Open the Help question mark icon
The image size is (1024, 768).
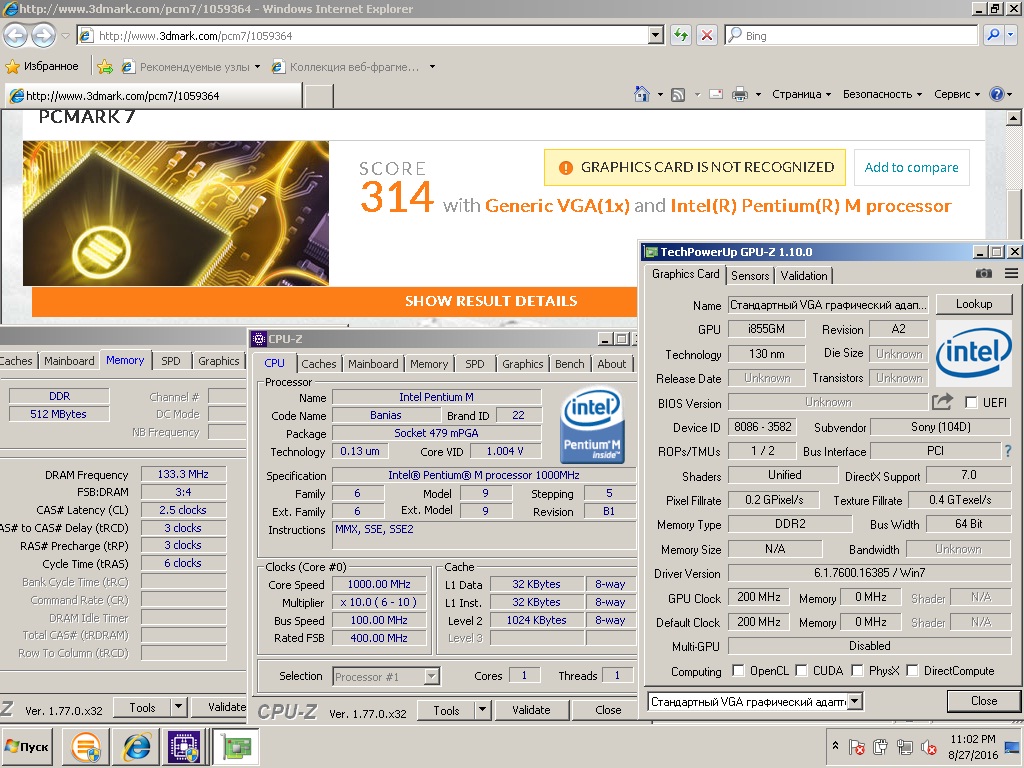[x=997, y=94]
